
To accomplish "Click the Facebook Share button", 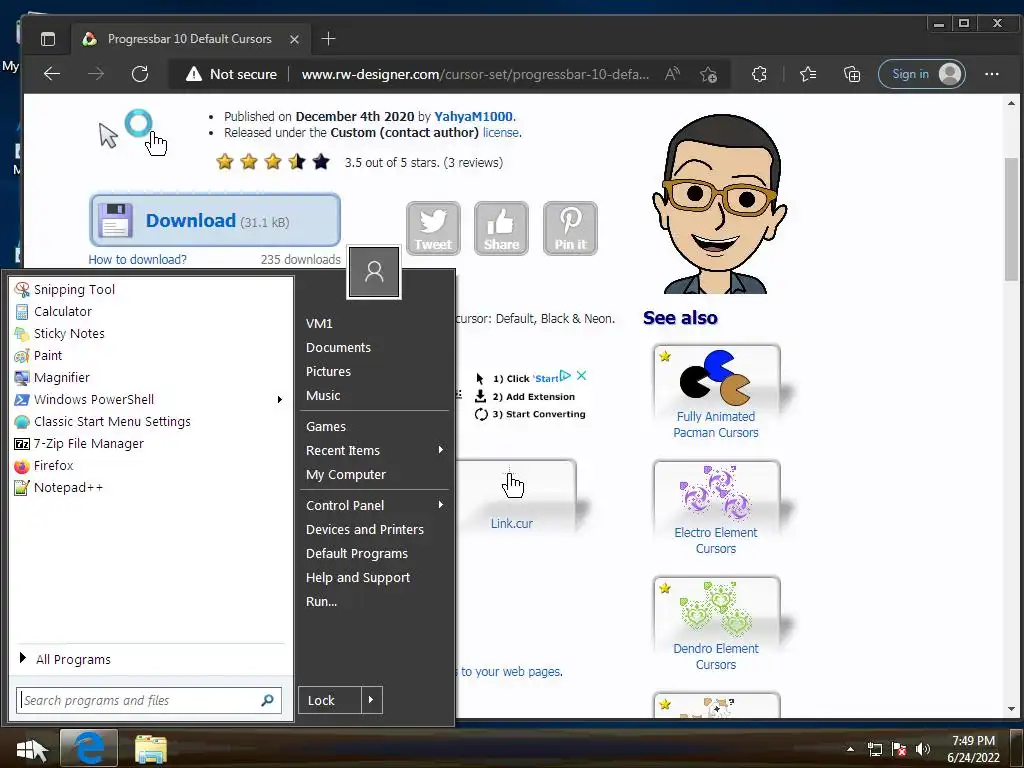I will pos(501,228).
